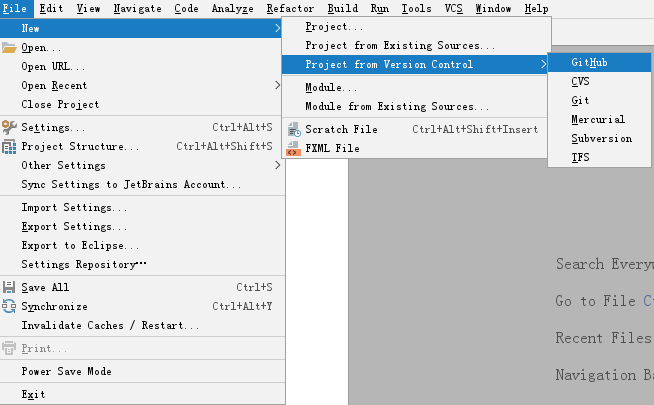
Task: Select Subversion from the submenu
Action: (x=601, y=139)
